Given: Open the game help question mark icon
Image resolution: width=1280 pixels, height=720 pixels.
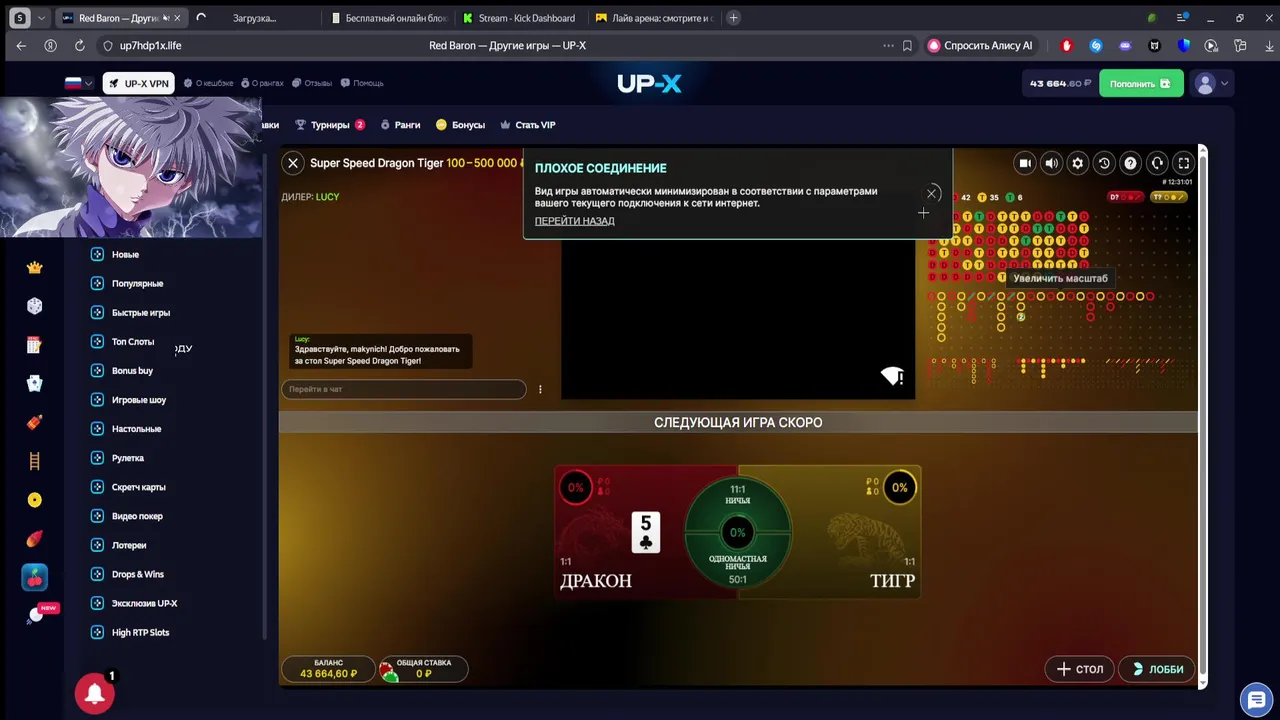Looking at the screenshot, I should click(1130, 163).
